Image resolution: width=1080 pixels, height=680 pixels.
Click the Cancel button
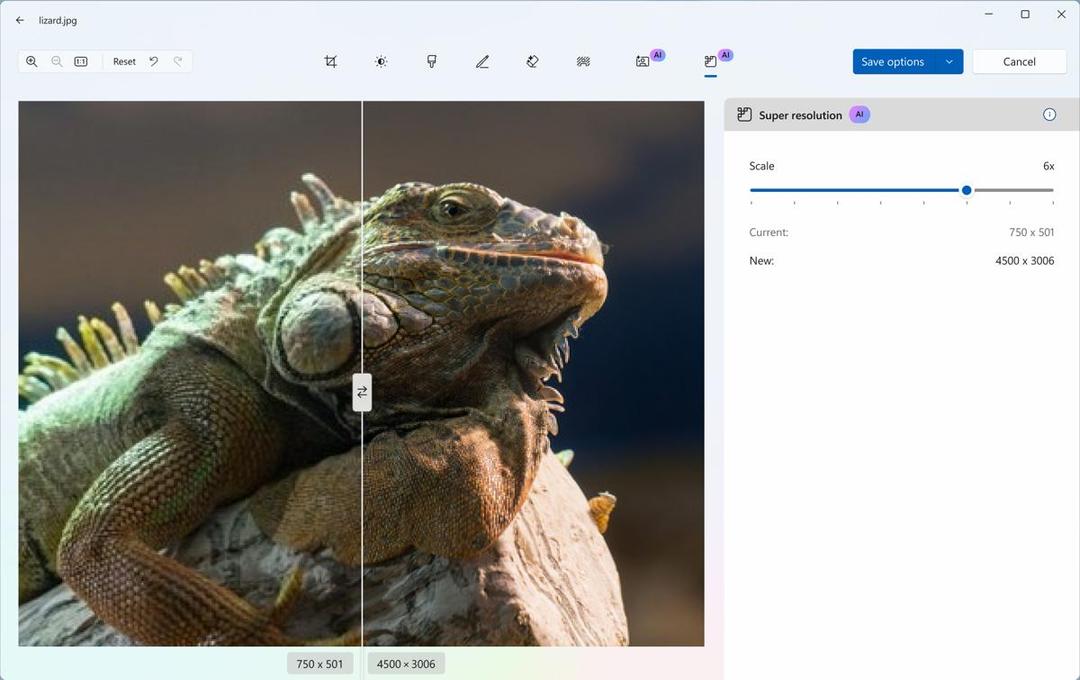[x=1019, y=61]
